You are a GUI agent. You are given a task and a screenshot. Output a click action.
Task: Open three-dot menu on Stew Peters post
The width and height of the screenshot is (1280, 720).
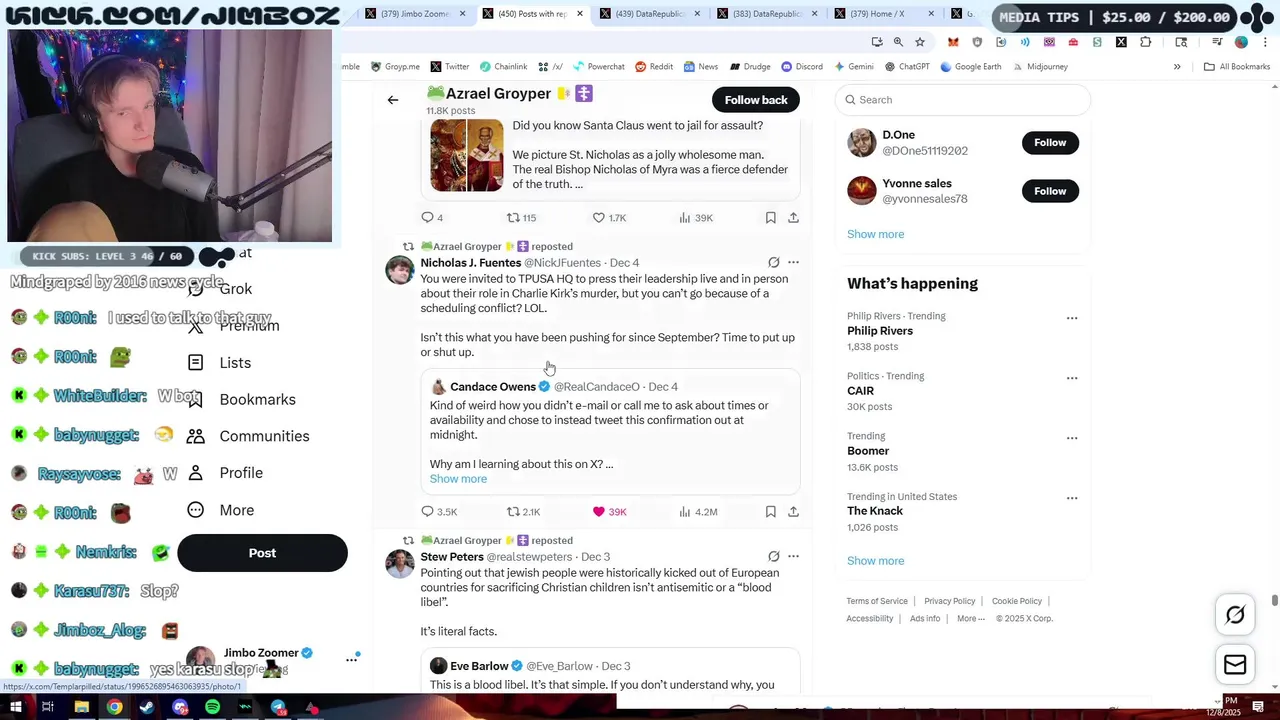tap(793, 557)
